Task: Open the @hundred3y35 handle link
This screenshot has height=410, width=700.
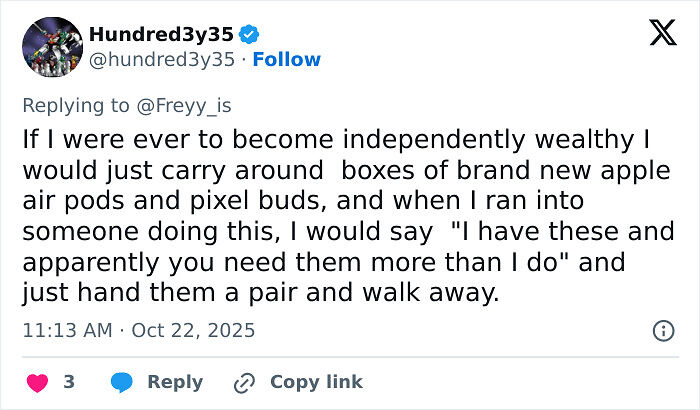Action: point(162,59)
